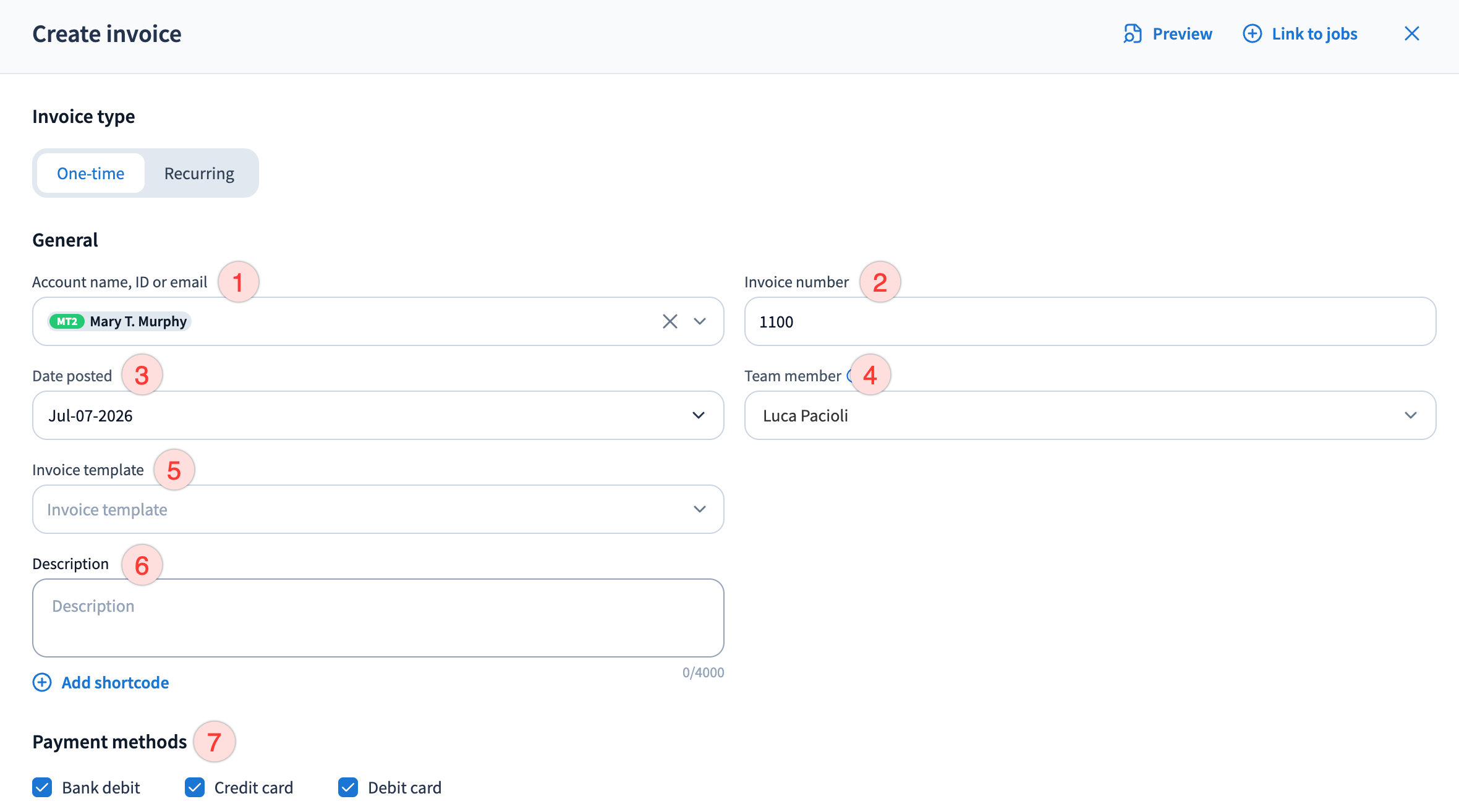The height and width of the screenshot is (812, 1459).
Task: Uncheck the Credit card checkbox
Action: point(195,787)
